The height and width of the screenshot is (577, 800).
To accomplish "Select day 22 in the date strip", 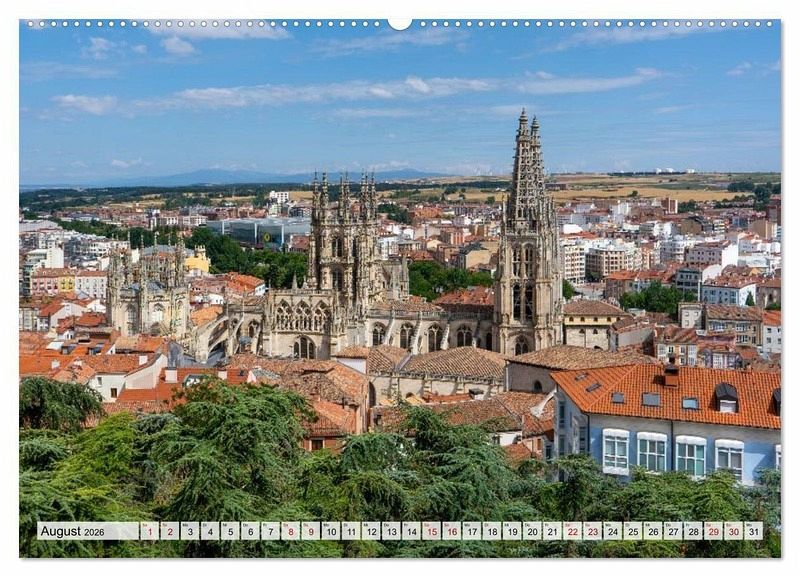I will coord(572,531).
